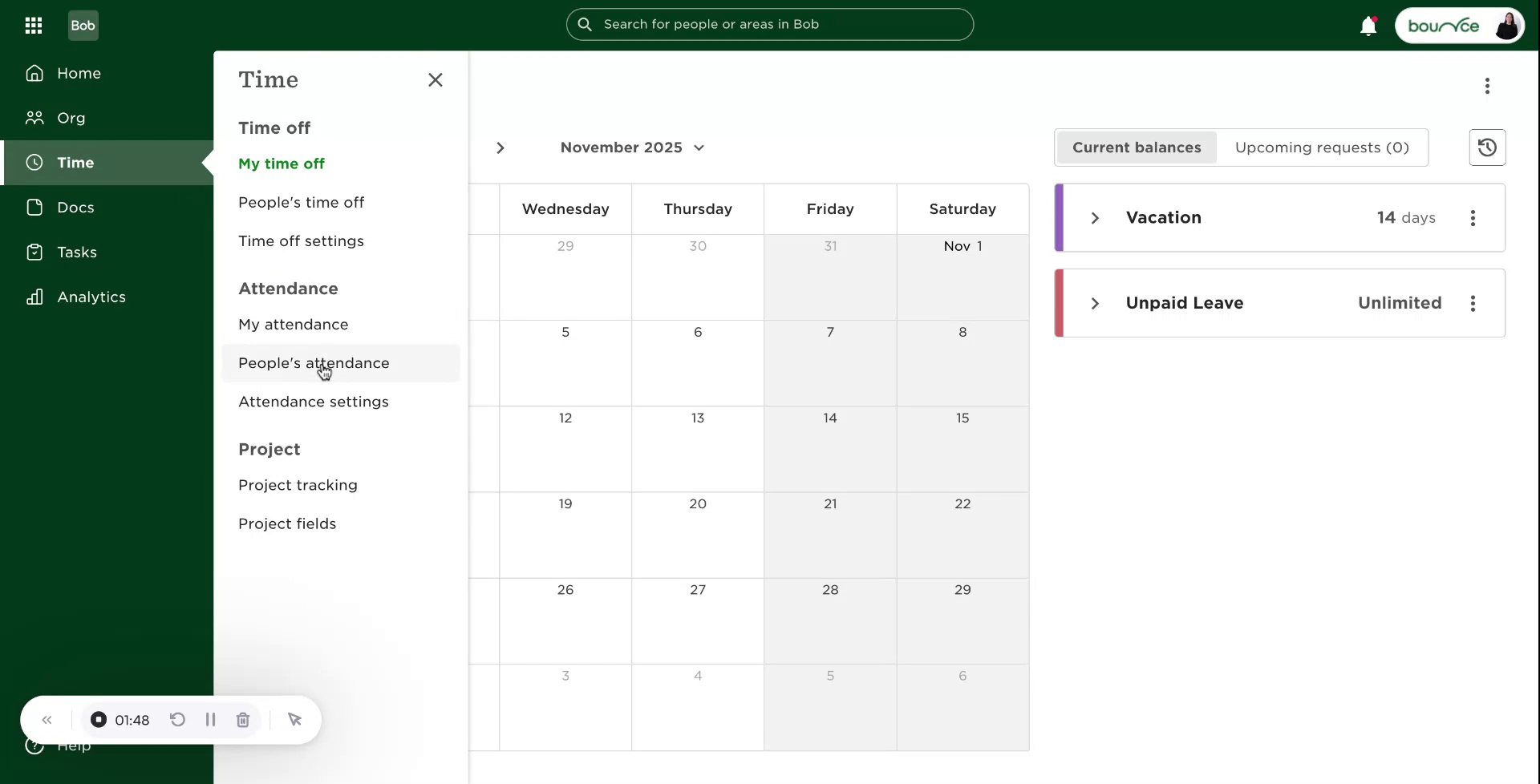Screen dimensions: 1540x784
Task: Click the notifications bell icon
Action: [x=1368, y=26]
